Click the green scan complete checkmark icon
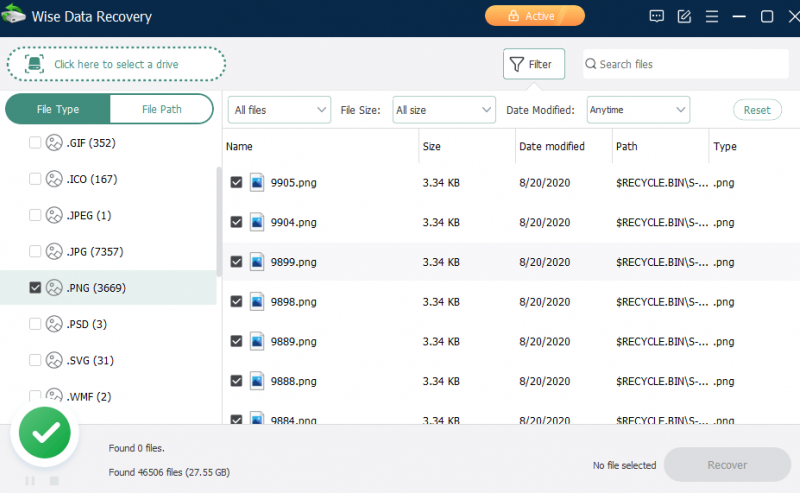 (x=45, y=433)
